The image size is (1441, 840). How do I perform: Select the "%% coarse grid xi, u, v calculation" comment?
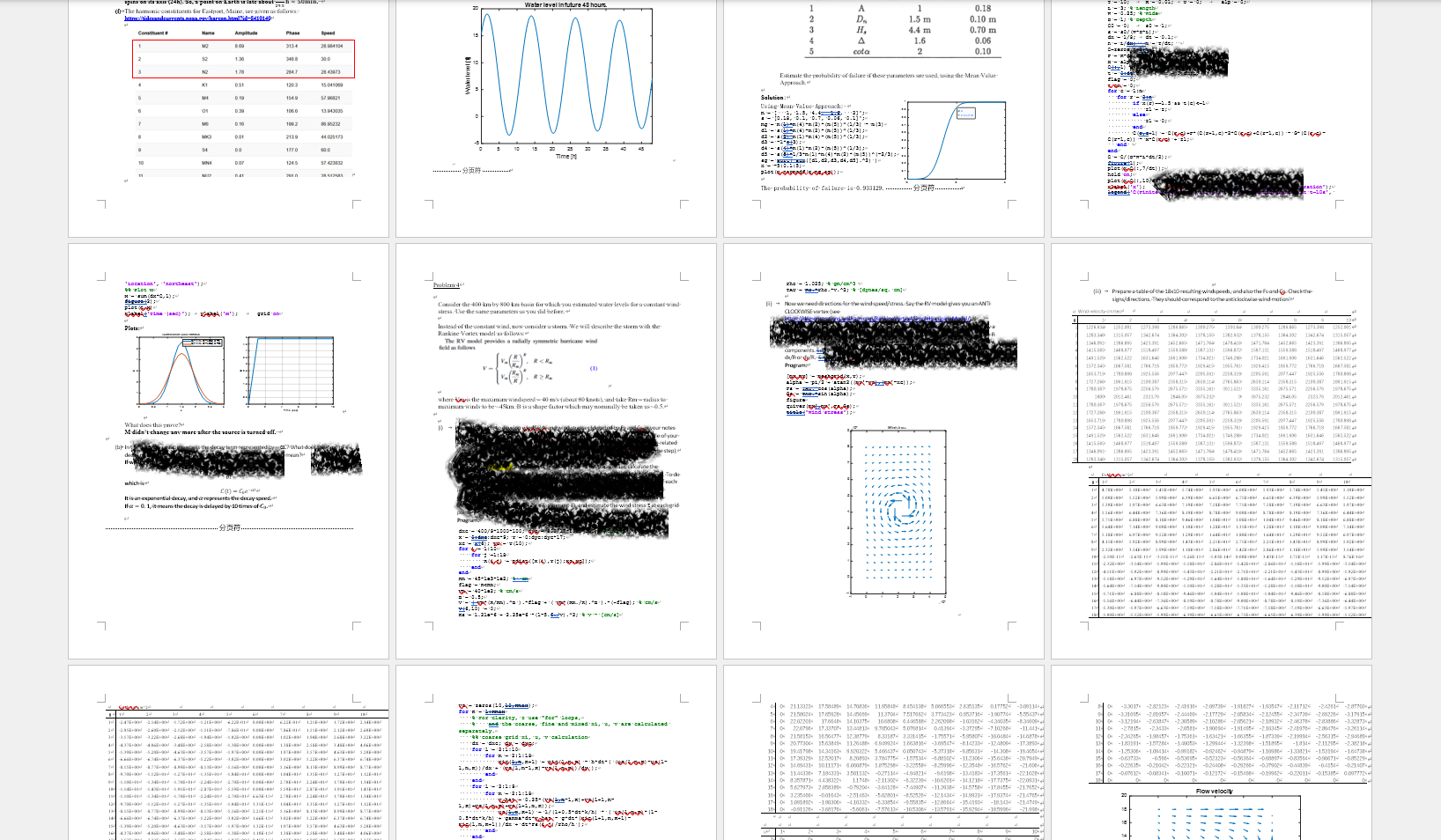[x=532, y=737]
